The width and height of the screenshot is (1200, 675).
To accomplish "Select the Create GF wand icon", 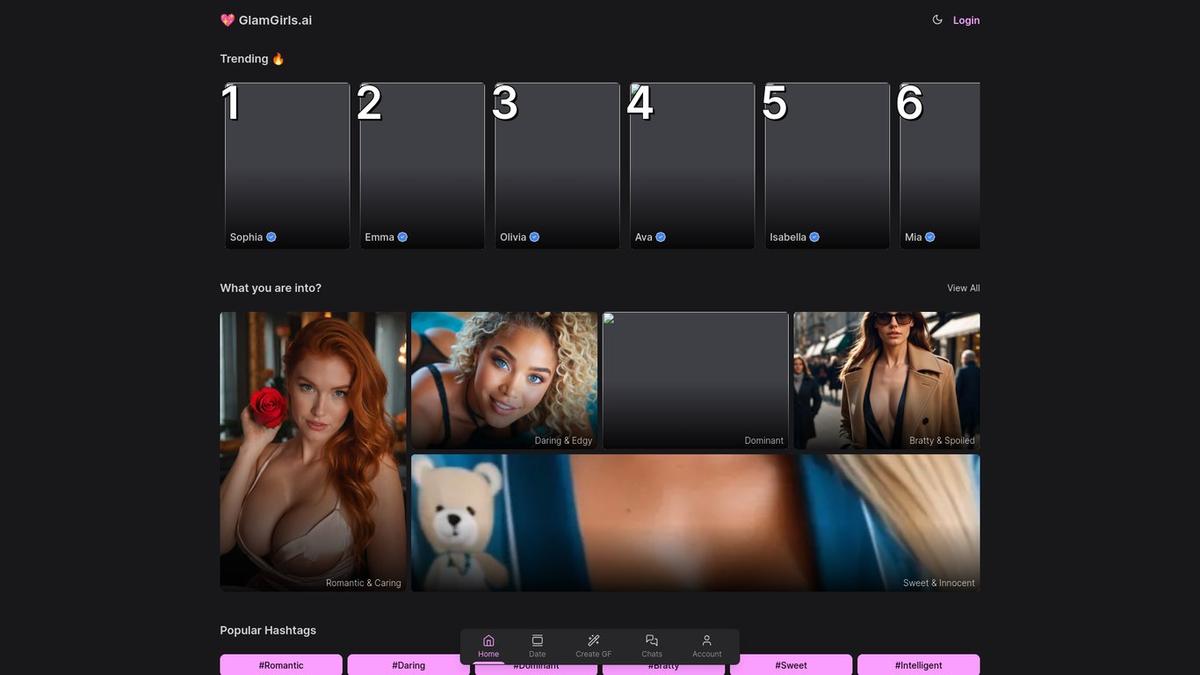I will coord(593,646).
